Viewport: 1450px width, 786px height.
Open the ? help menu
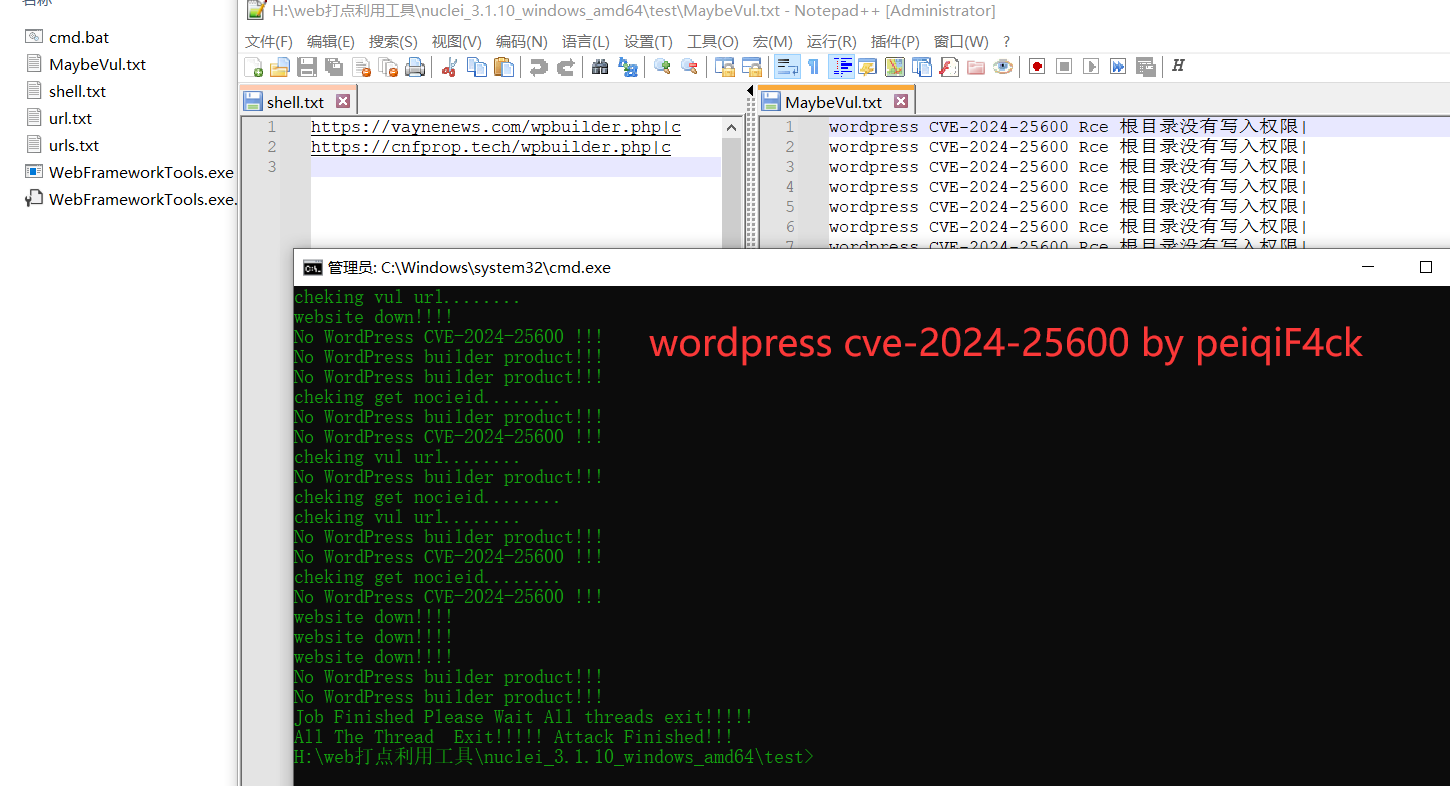(1006, 41)
